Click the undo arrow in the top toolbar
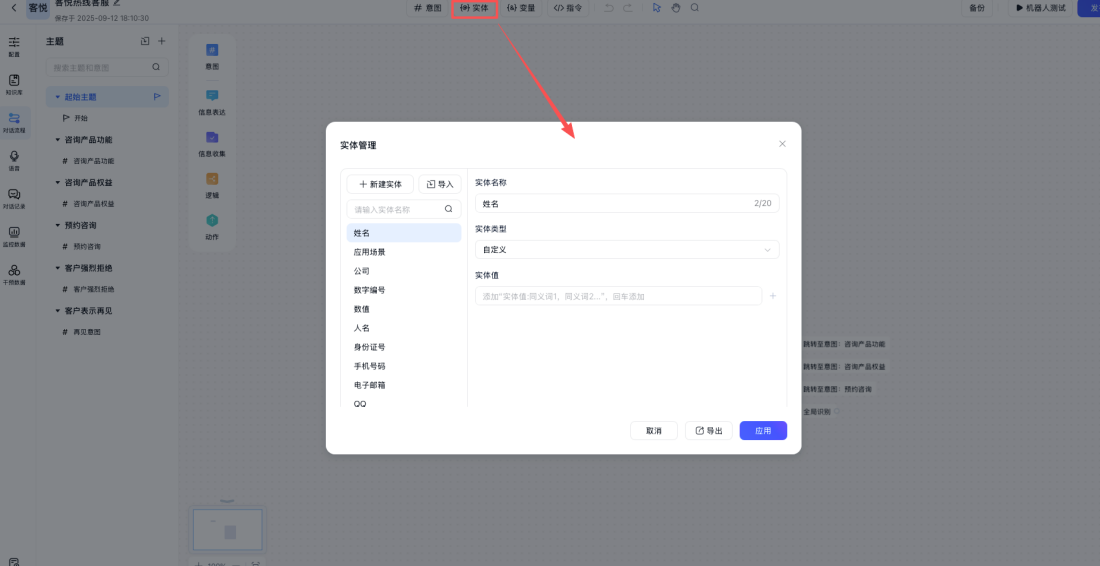This screenshot has height=566, width=1100. pos(608,8)
